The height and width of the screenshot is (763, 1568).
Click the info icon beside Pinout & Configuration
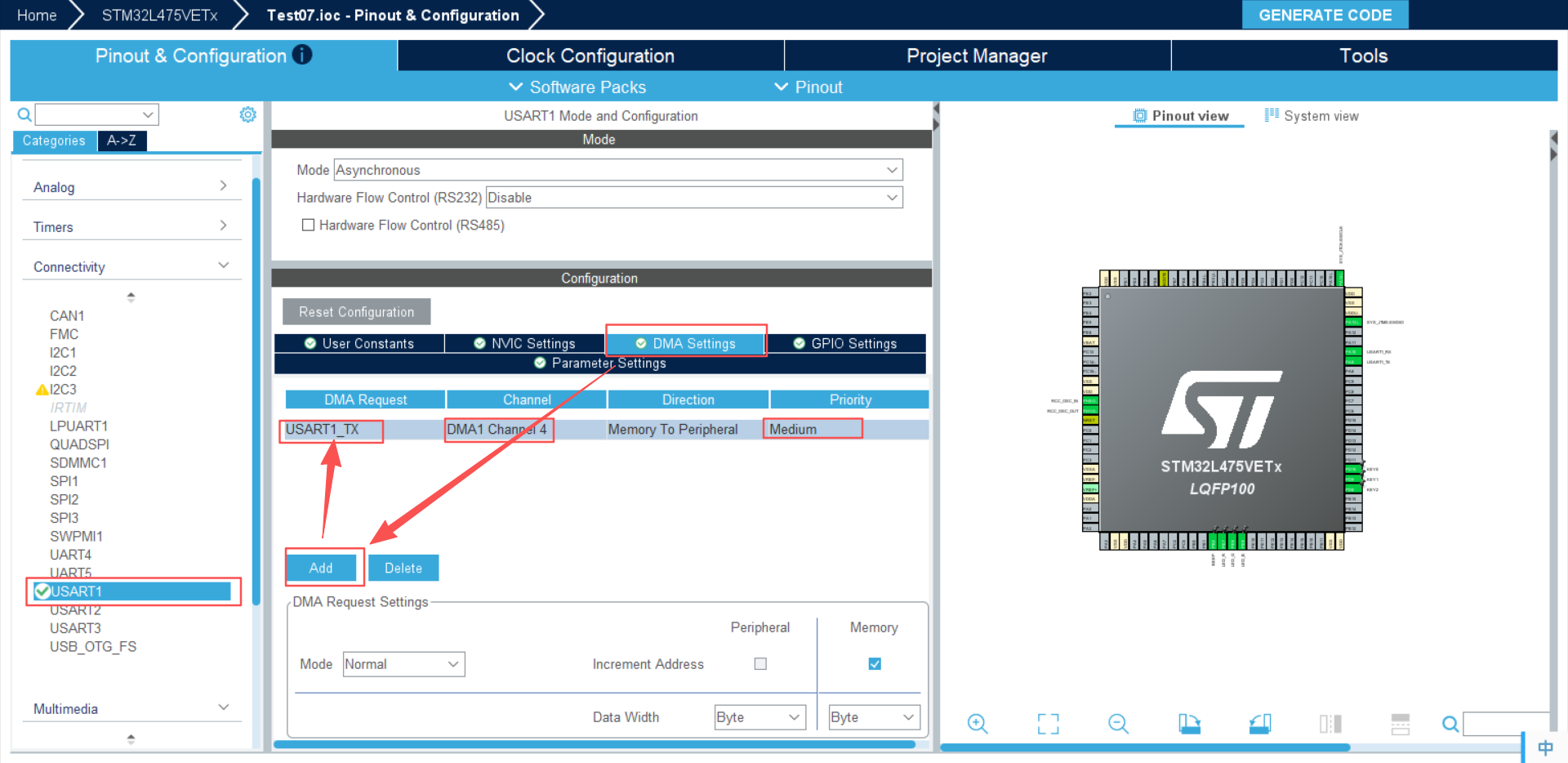pyautogui.click(x=302, y=55)
